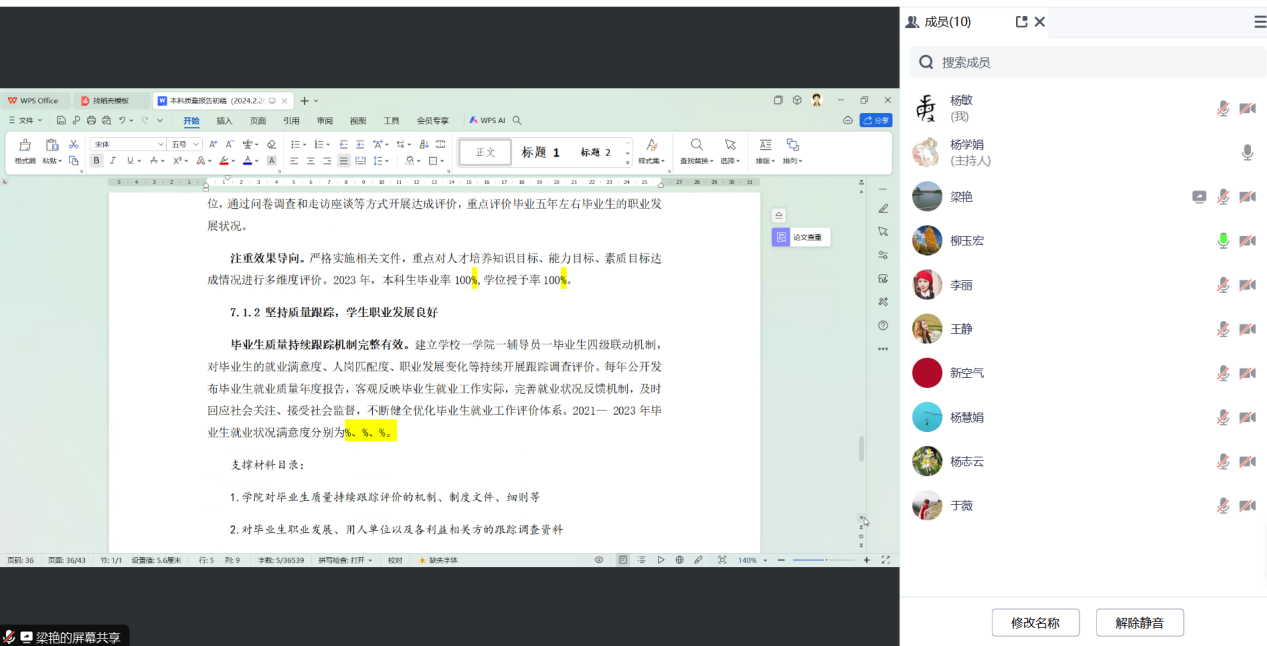Toggle italic formatting button
Viewport: 1267px width, 646px height.
pos(113,160)
